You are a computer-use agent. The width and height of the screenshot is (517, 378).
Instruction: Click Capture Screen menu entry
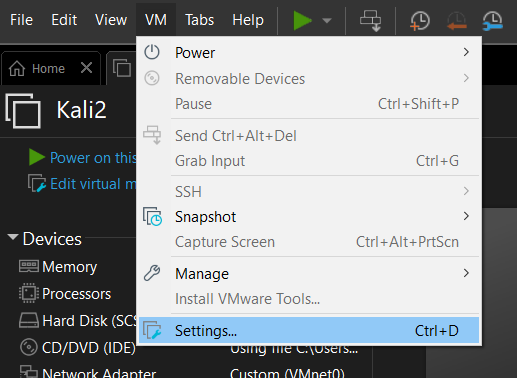click(309, 242)
